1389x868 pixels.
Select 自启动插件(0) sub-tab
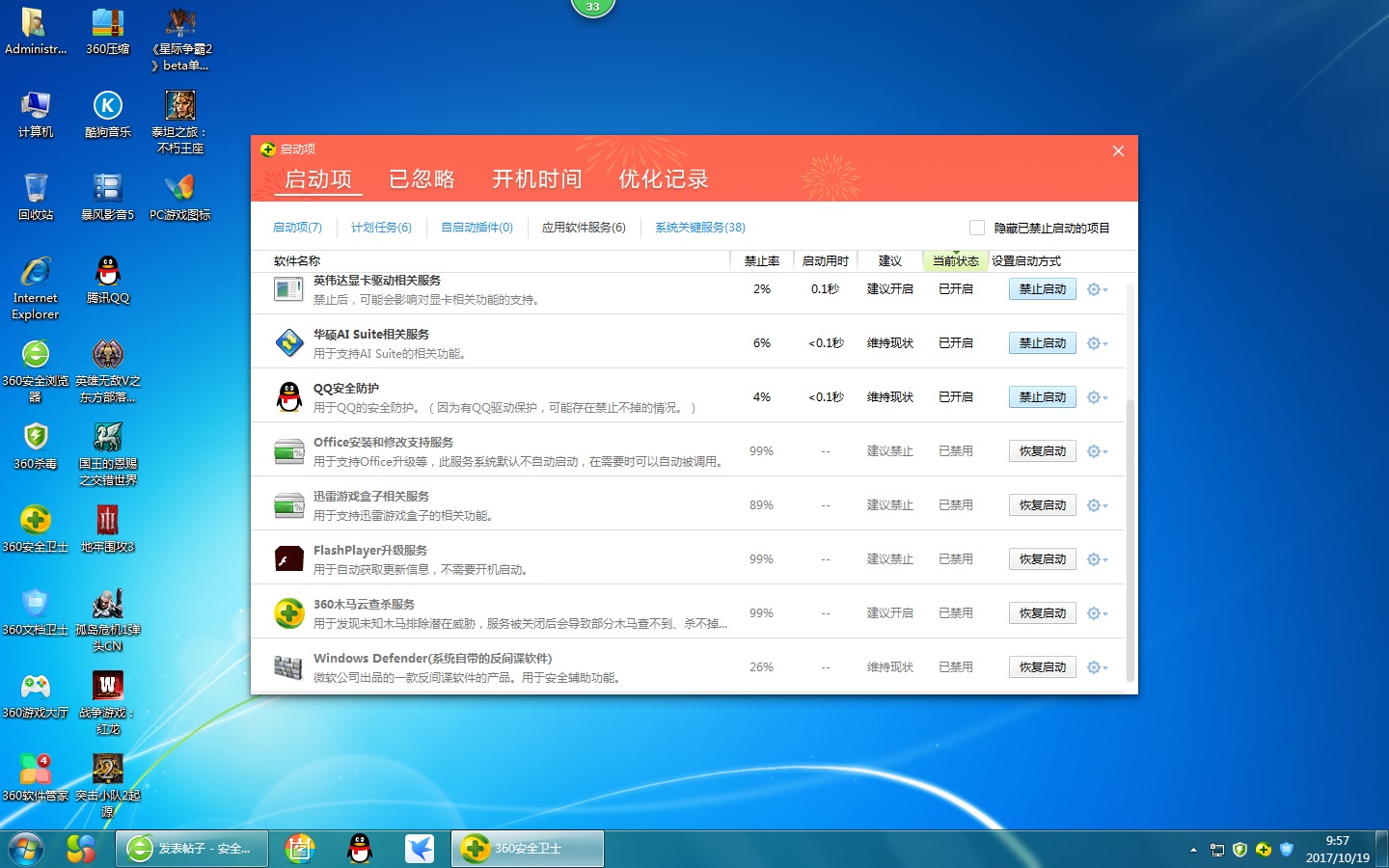tap(477, 228)
